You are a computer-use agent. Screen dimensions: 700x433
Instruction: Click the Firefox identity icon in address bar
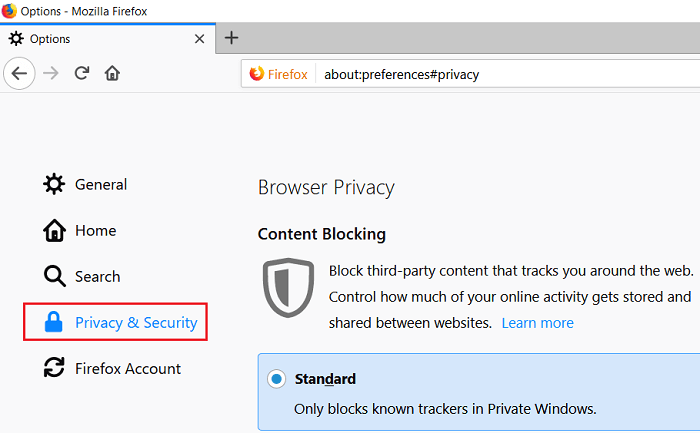(279, 74)
